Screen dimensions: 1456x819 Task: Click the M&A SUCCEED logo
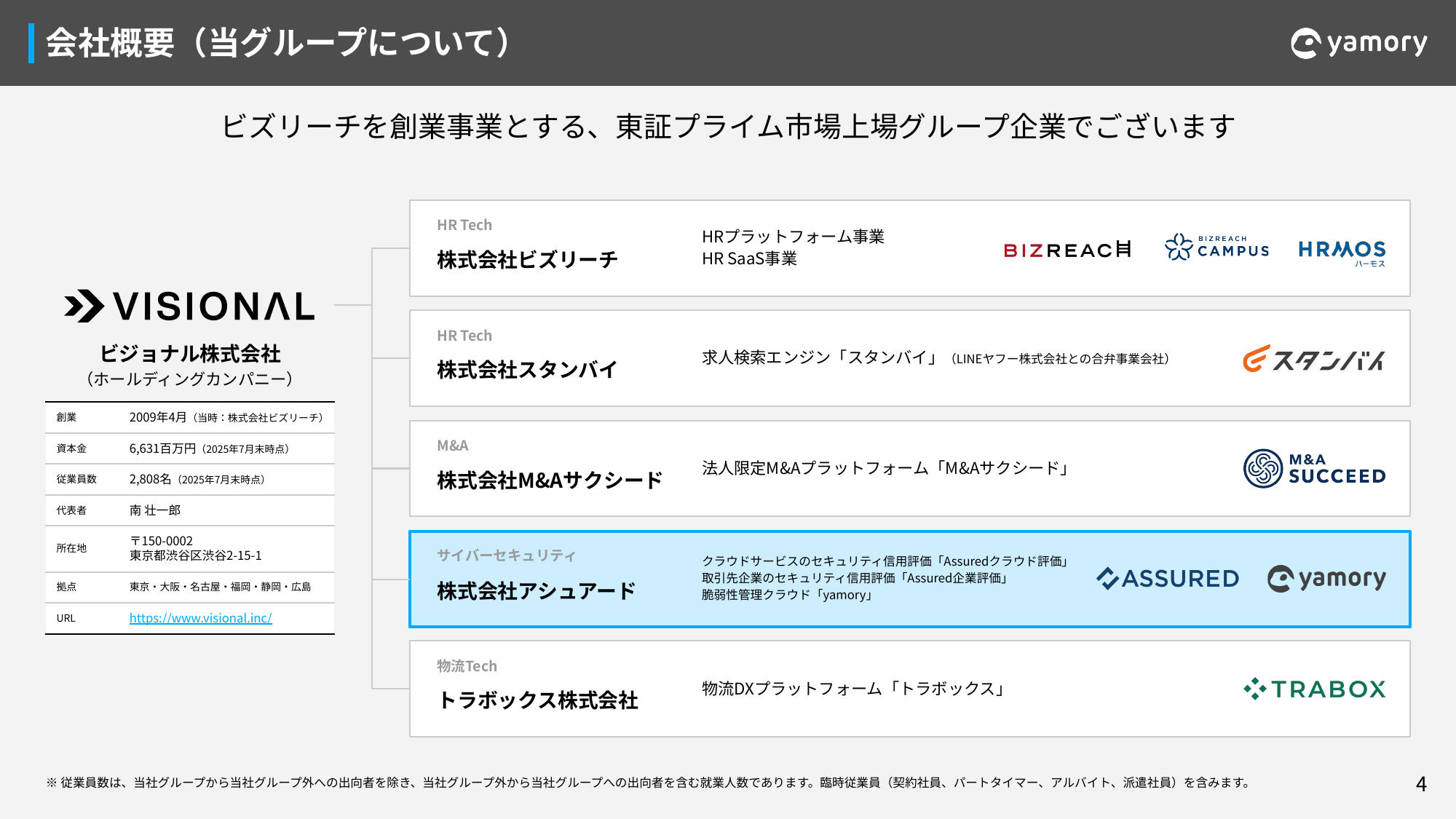[x=1314, y=468]
